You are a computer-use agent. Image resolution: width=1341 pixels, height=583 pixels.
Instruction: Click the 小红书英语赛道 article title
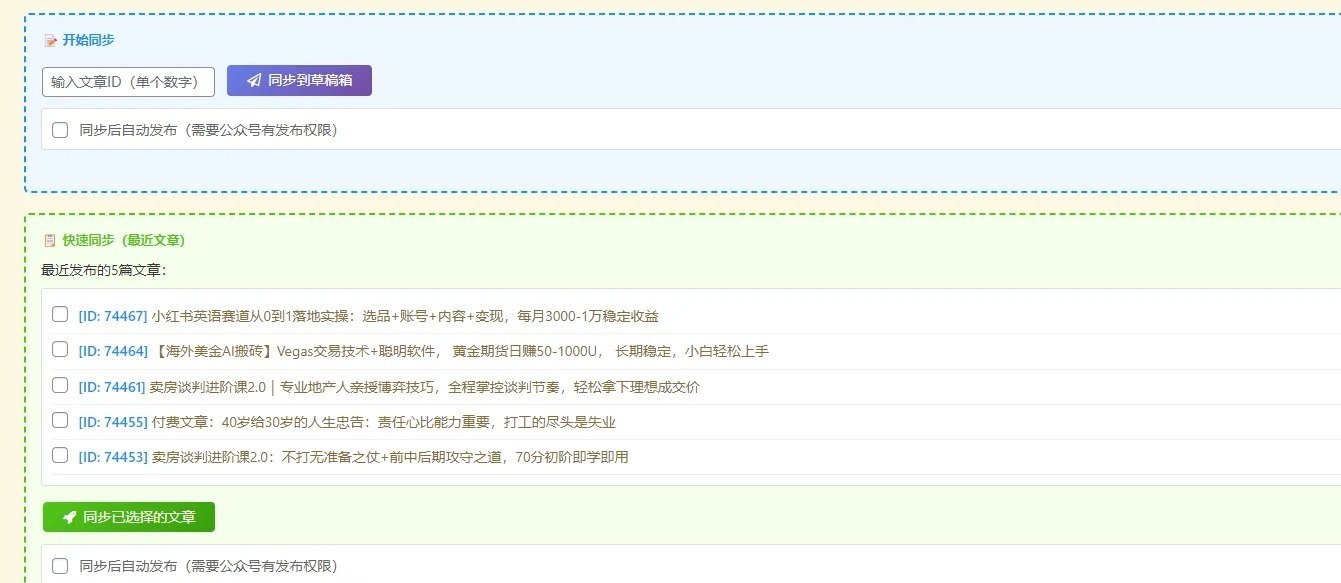[405, 316]
